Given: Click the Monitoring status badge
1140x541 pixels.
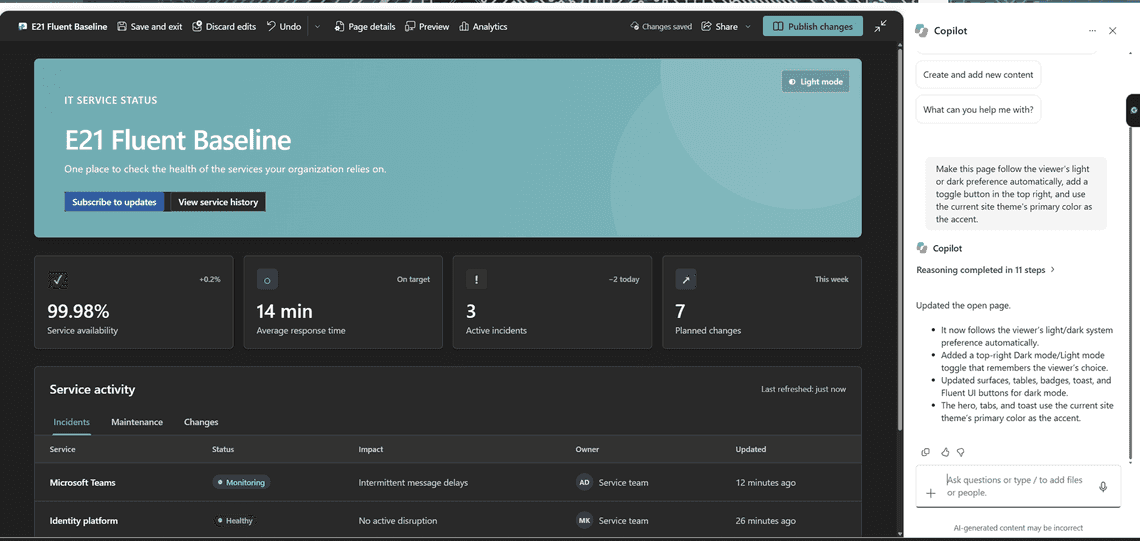Looking at the screenshot, I should click(x=241, y=482).
